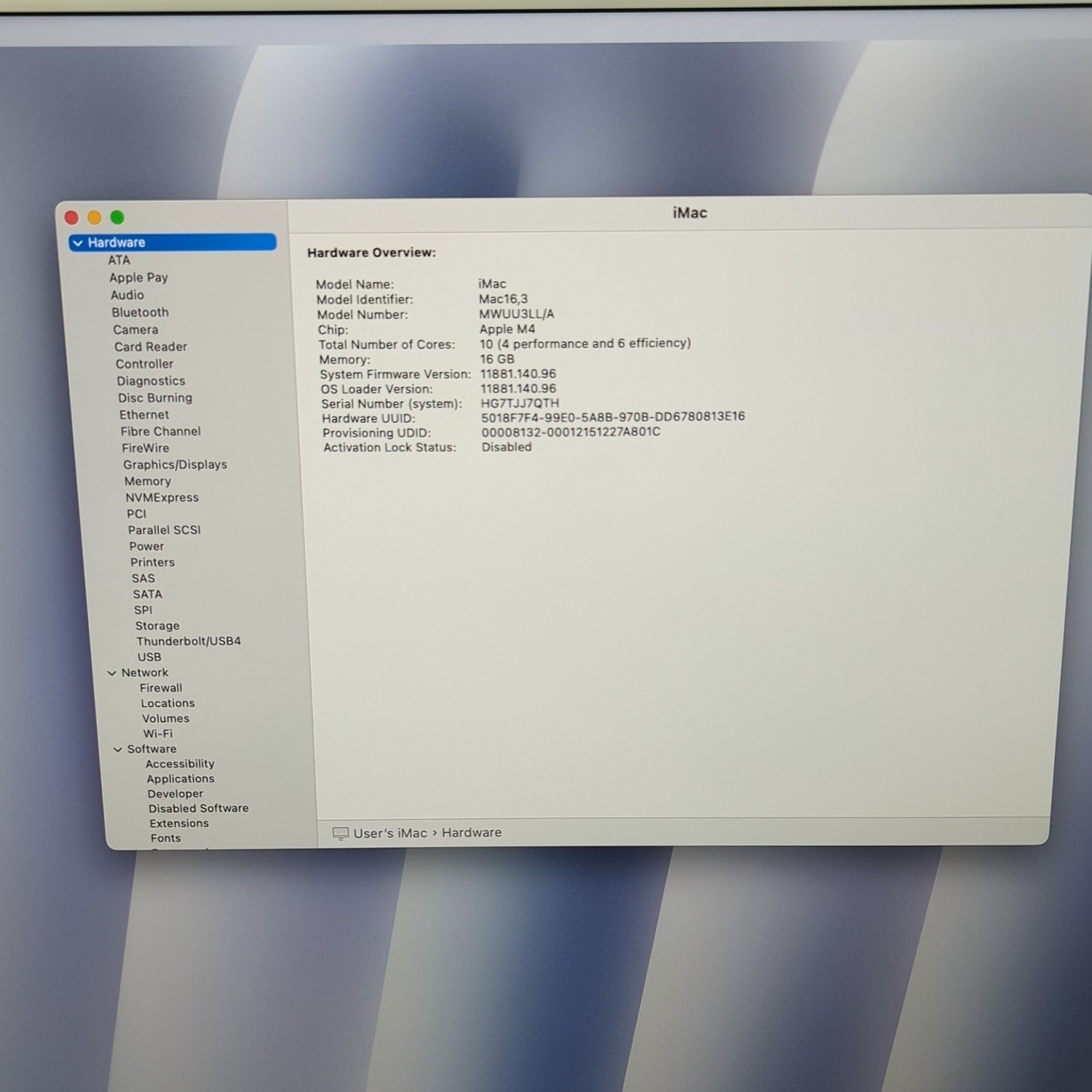Select SAS in the sidebar
1092x1092 pixels.
pos(143,578)
